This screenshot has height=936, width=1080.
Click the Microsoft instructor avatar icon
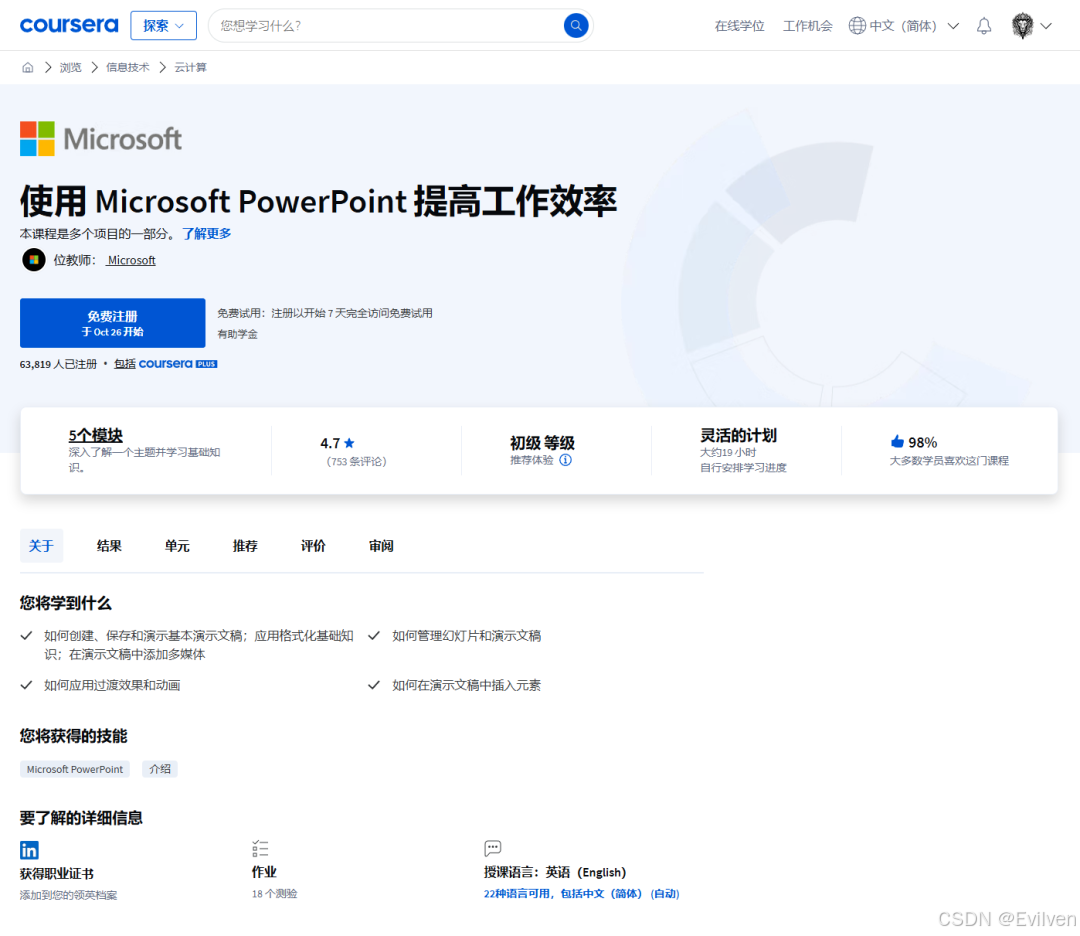(34, 260)
